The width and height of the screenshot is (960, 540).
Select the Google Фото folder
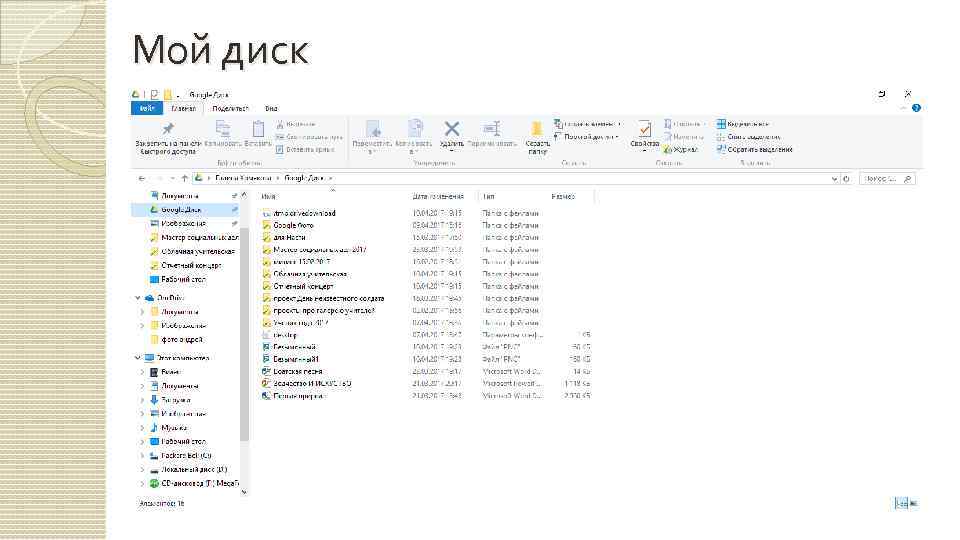[288, 225]
